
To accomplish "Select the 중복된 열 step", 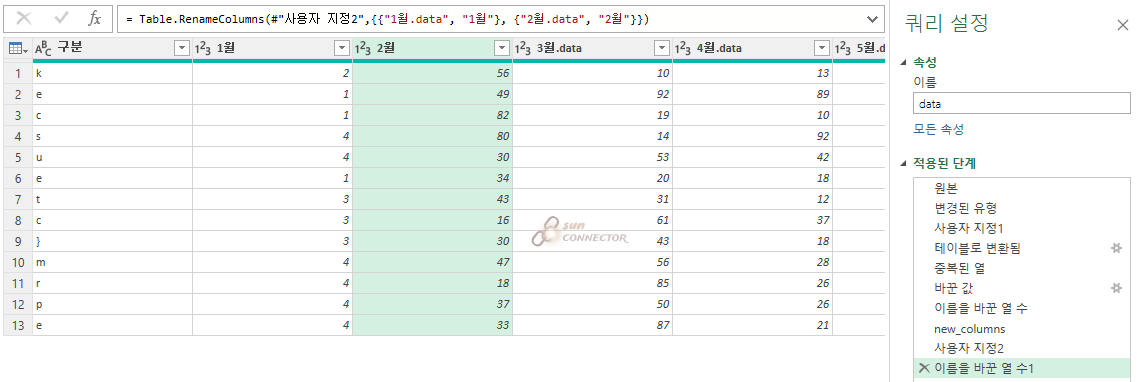I will [1022, 268].
